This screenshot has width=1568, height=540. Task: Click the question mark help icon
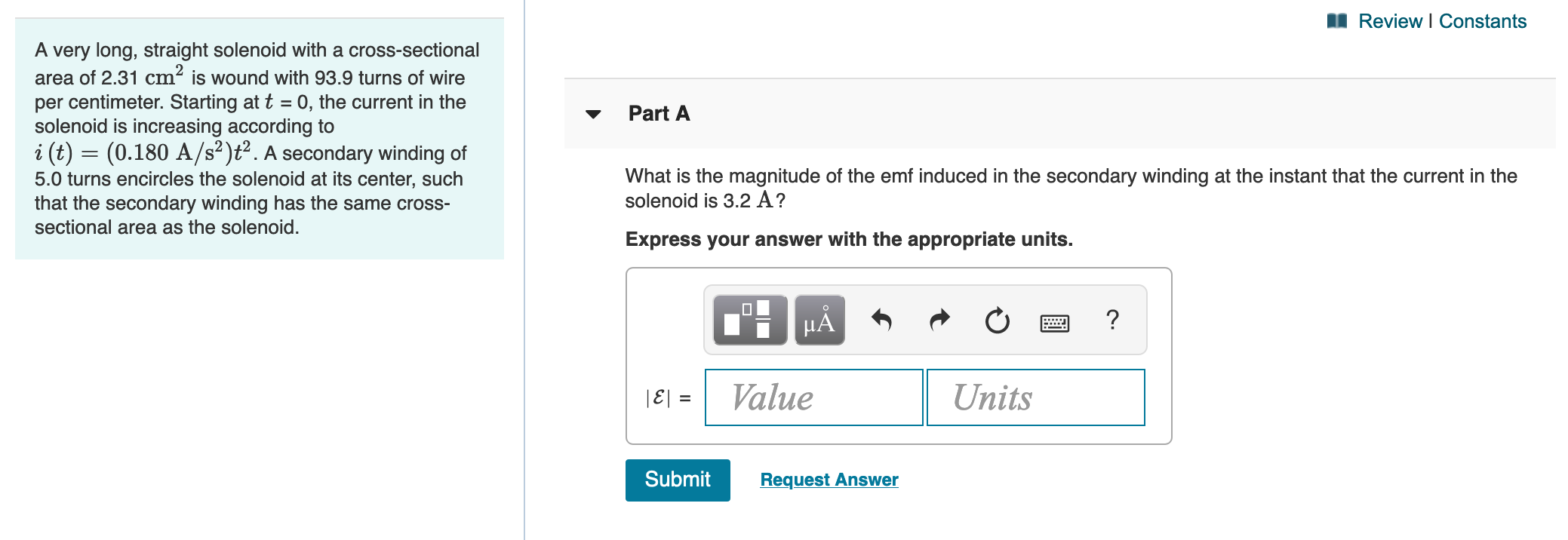(x=1113, y=320)
